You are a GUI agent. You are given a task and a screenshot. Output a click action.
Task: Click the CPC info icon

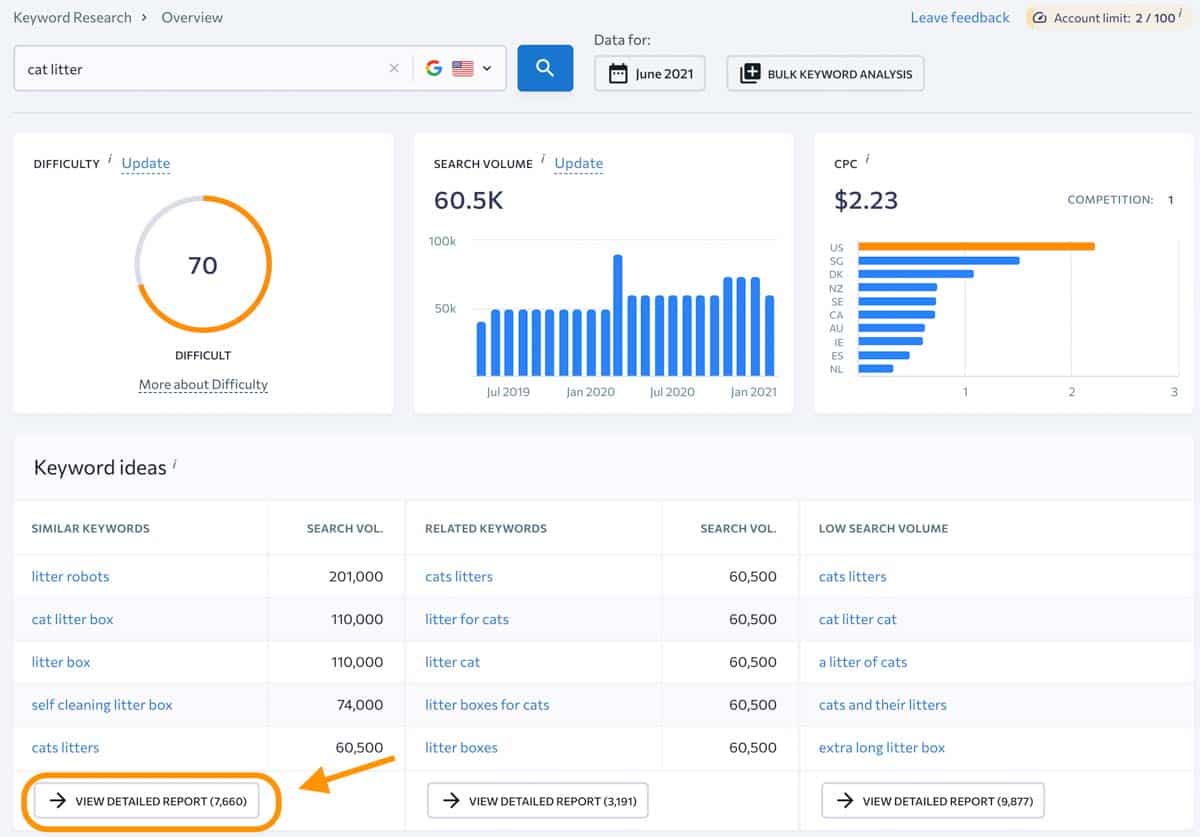coord(867,159)
